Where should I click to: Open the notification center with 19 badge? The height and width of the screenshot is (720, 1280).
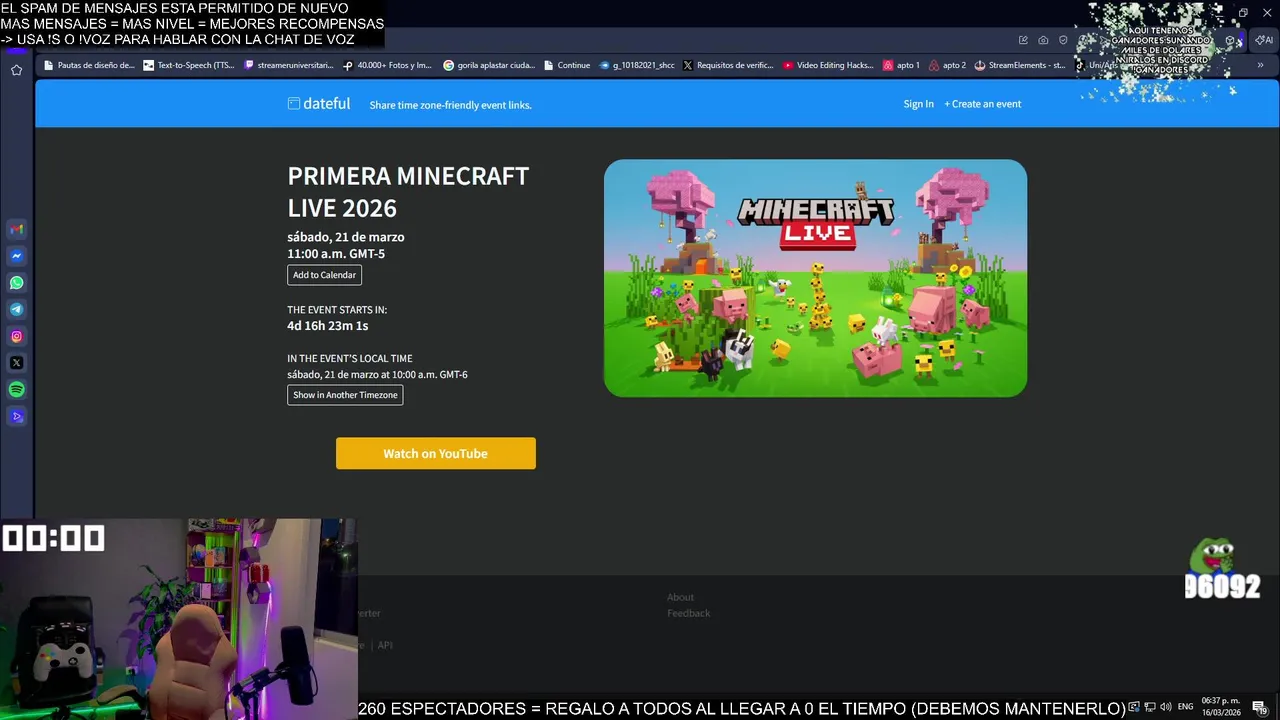(1259, 707)
